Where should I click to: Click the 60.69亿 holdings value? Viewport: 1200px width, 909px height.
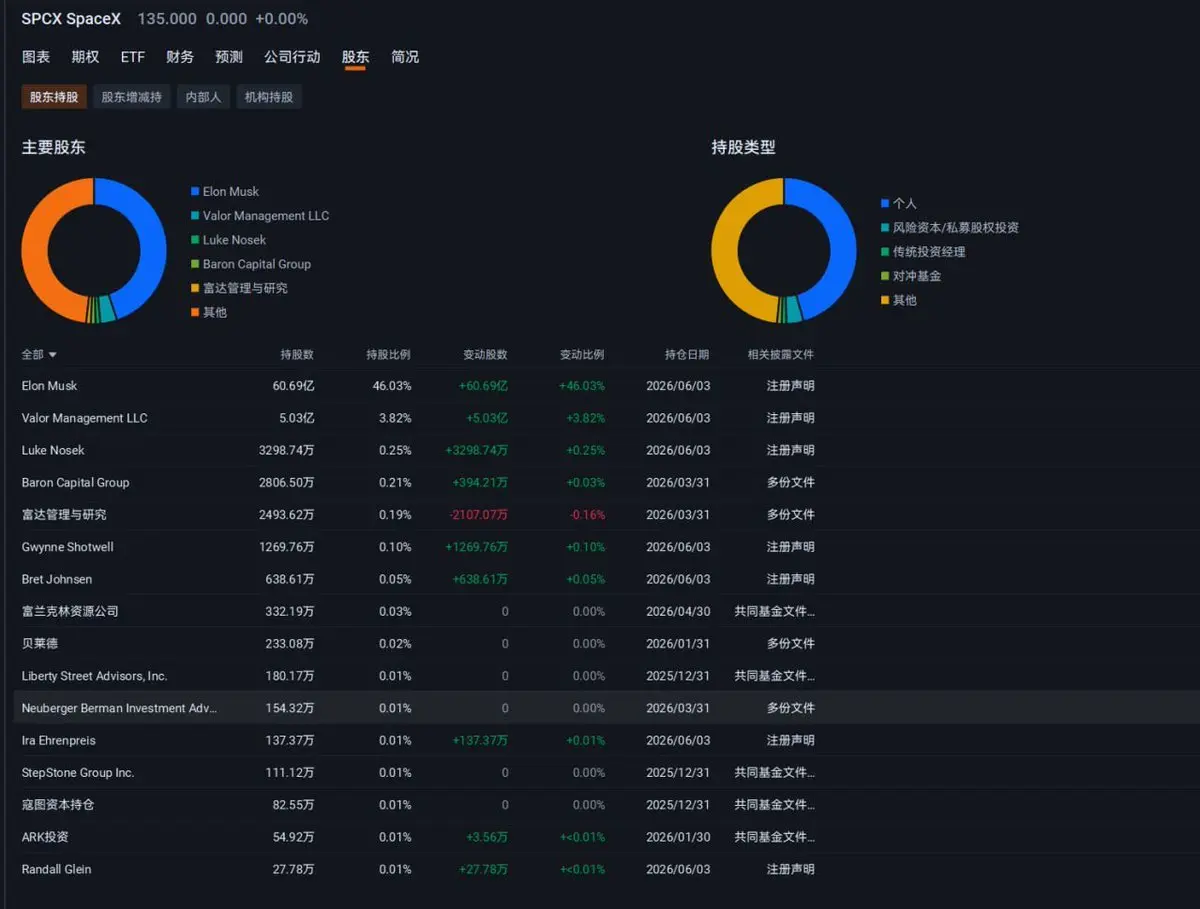click(x=294, y=386)
